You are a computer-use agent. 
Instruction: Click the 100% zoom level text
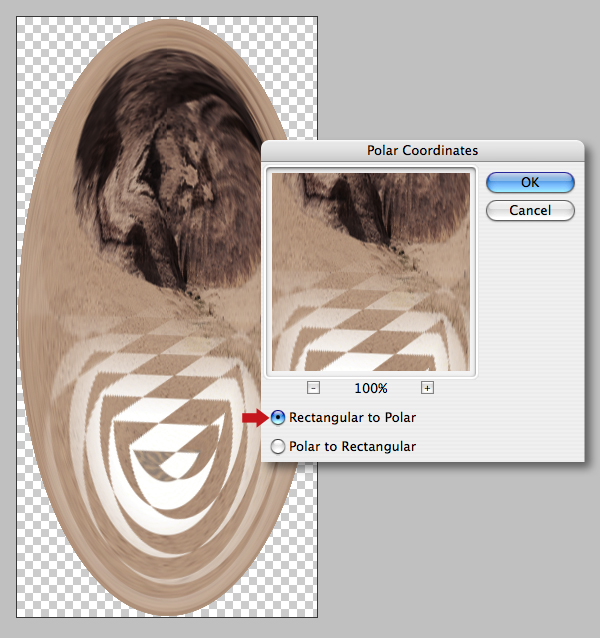point(371,388)
